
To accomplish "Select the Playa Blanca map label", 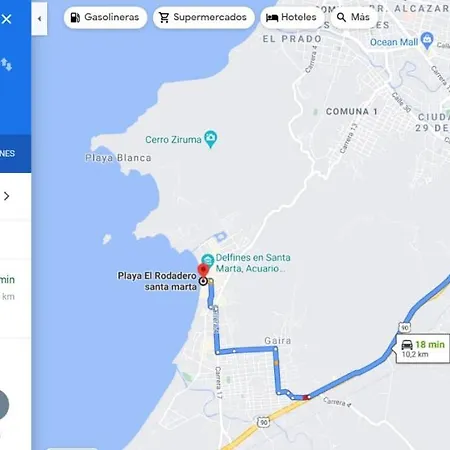I will (x=118, y=158).
